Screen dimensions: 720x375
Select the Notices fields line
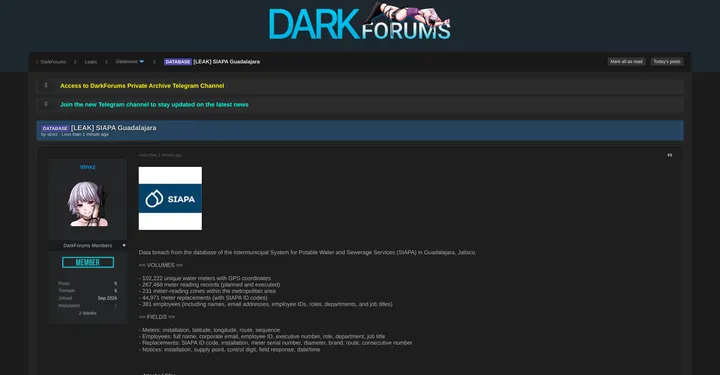click(x=229, y=349)
